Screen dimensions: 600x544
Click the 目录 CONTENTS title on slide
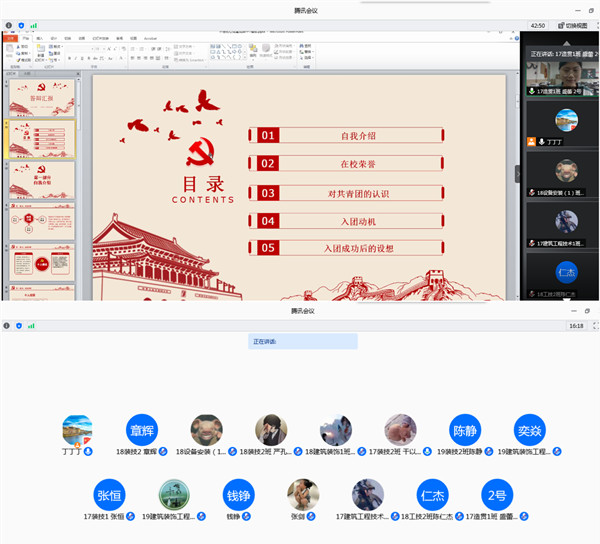(x=203, y=190)
